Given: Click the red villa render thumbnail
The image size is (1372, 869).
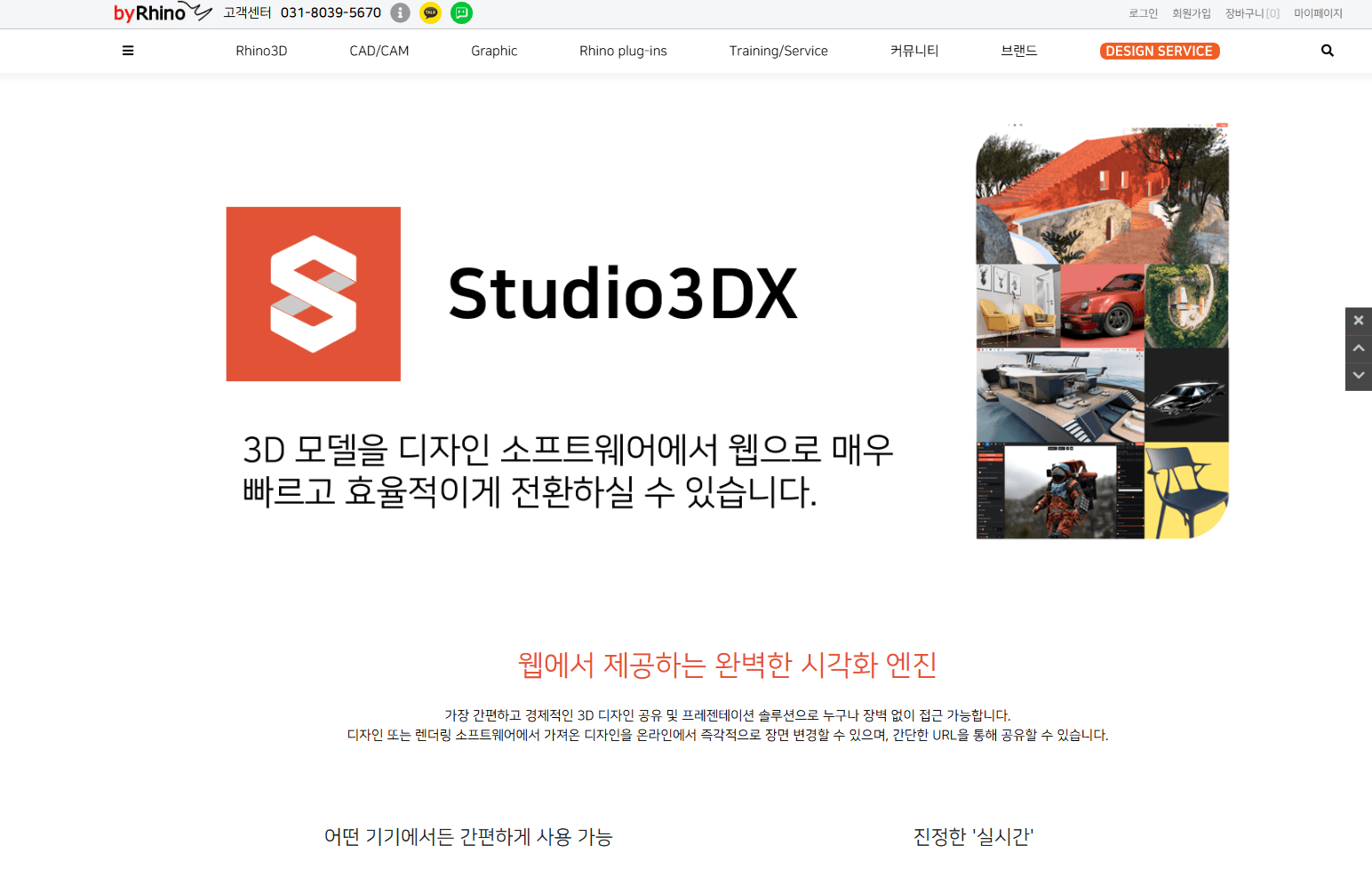Looking at the screenshot, I should point(1102,194).
